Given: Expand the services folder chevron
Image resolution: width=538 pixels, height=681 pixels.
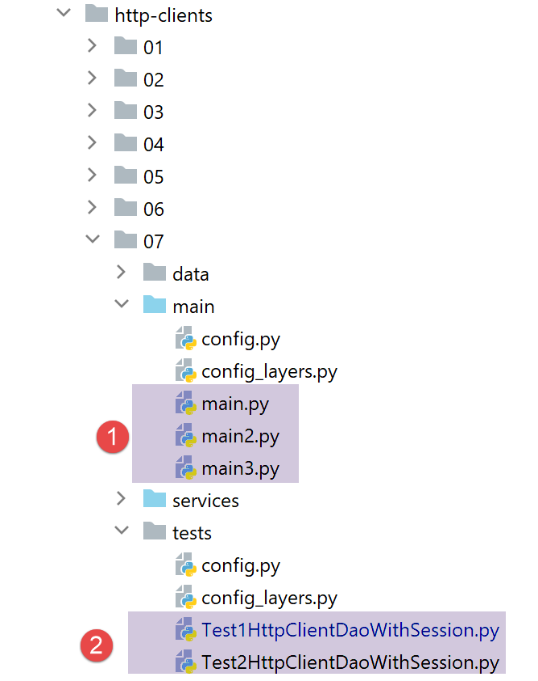Looking at the screenshot, I should (121, 499).
